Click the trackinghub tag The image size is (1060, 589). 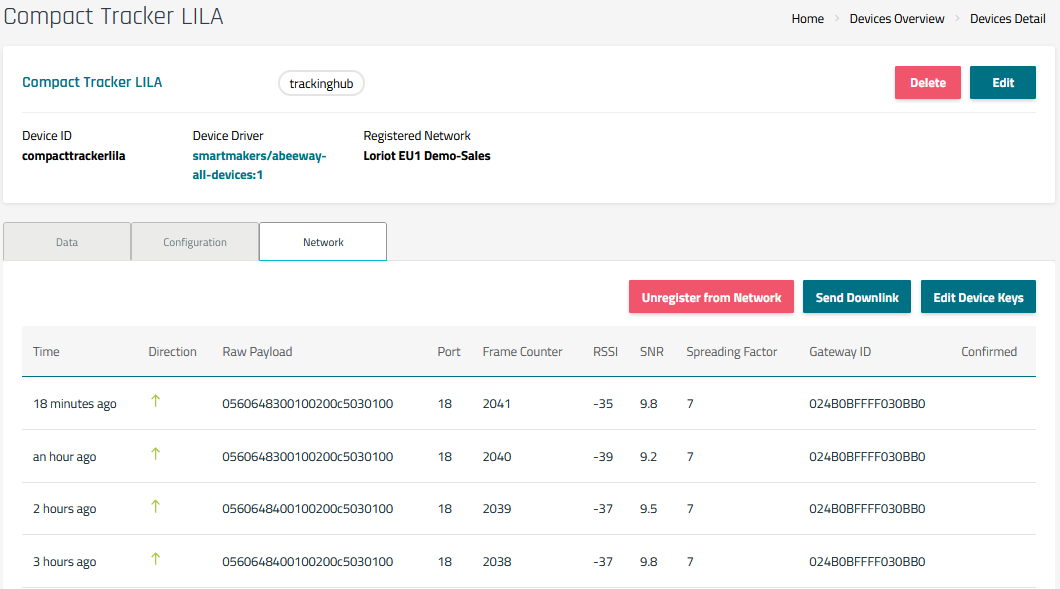pos(321,84)
